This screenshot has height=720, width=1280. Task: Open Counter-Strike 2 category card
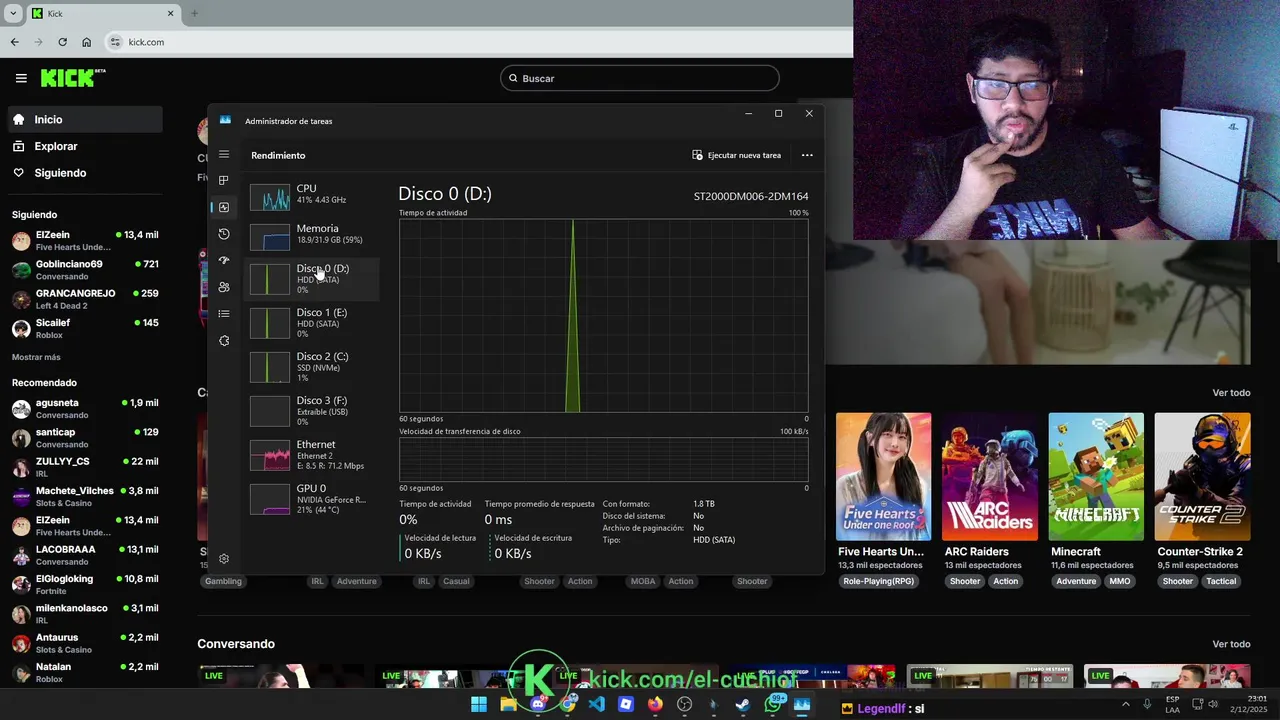[x=1202, y=477]
